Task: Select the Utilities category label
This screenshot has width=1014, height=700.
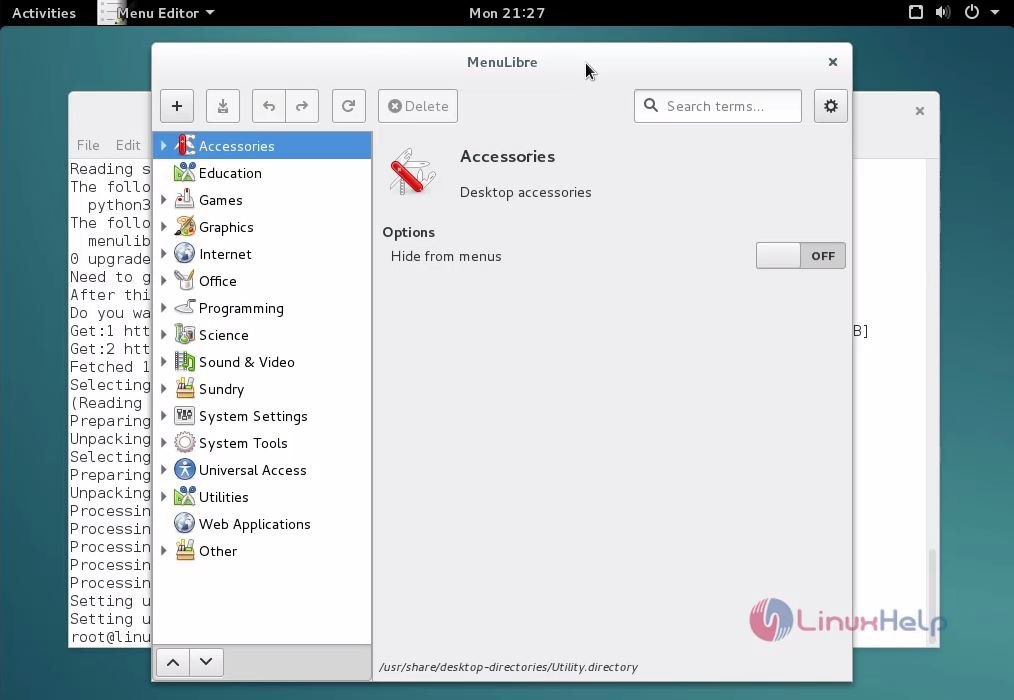Action: pyautogui.click(x=224, y=497)
